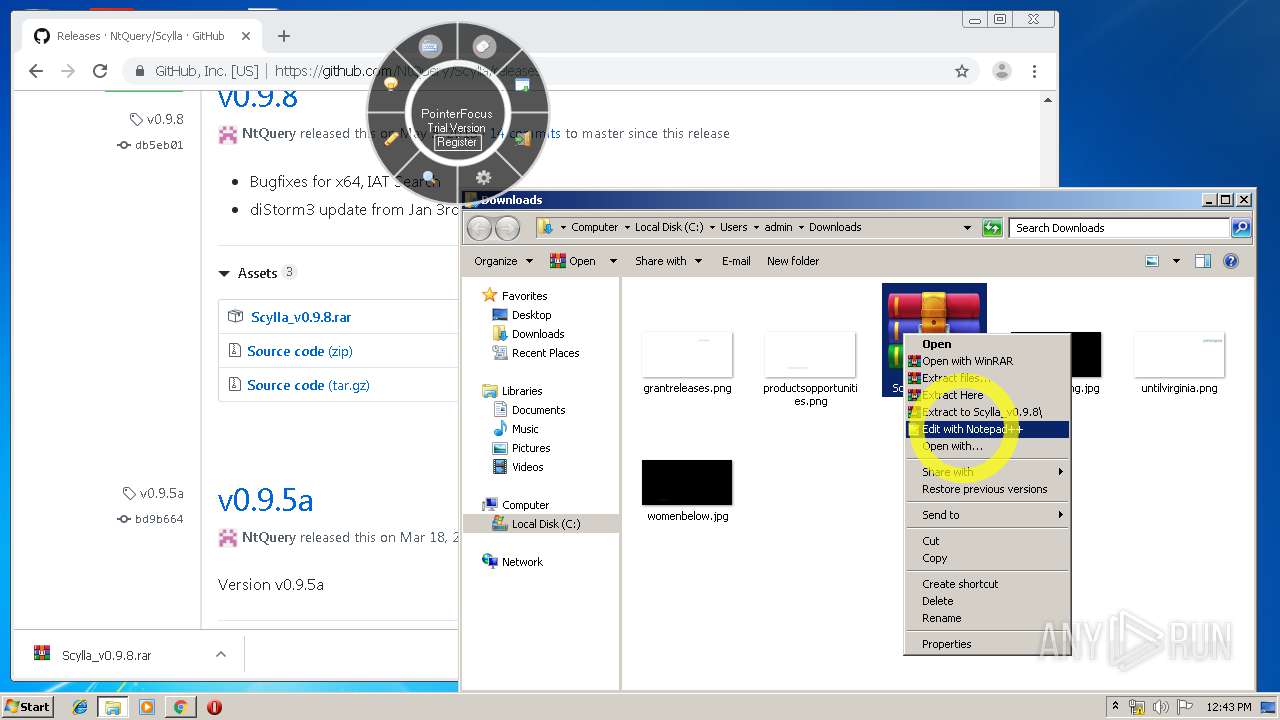Click E-mail in the Explorer toolbar
The image size is (1280, 720).
coord(736,261)
